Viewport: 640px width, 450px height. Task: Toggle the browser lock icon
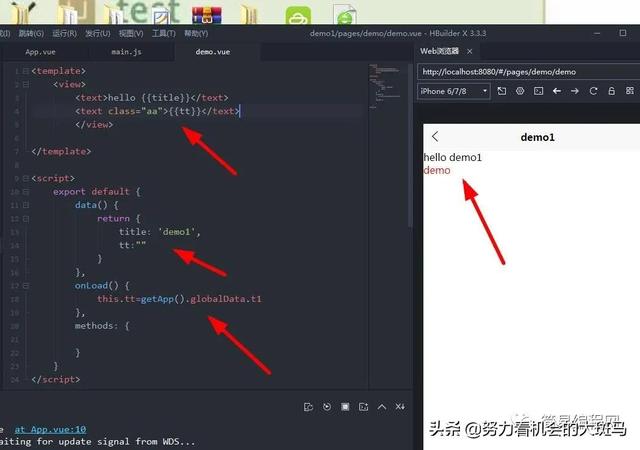pyautogui.click(x=611, y=91)
